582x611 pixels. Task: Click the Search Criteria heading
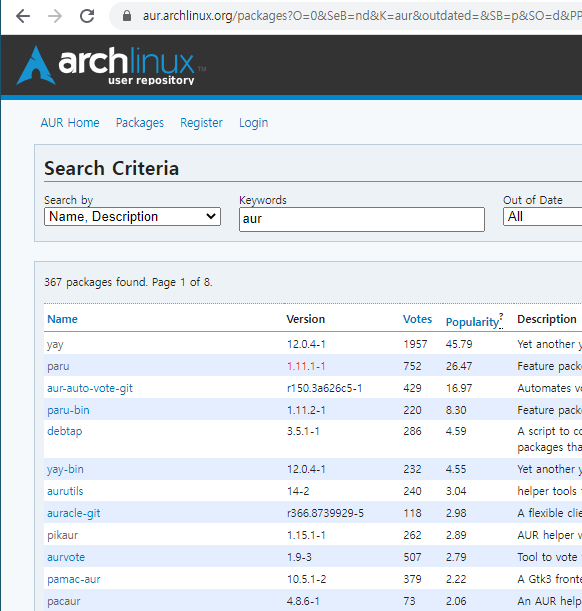pos(111,168)
